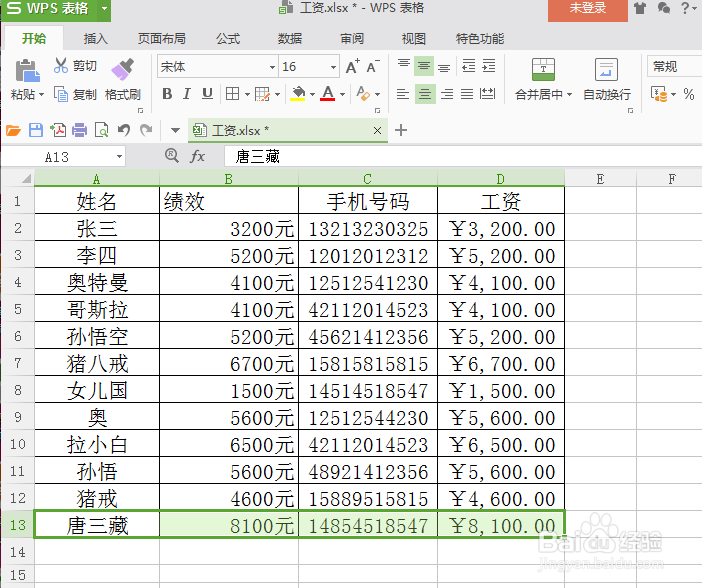This screenshot has height=588, width=702.
Task: Expand the font size 16 dropdown
Action: [334, 67]
